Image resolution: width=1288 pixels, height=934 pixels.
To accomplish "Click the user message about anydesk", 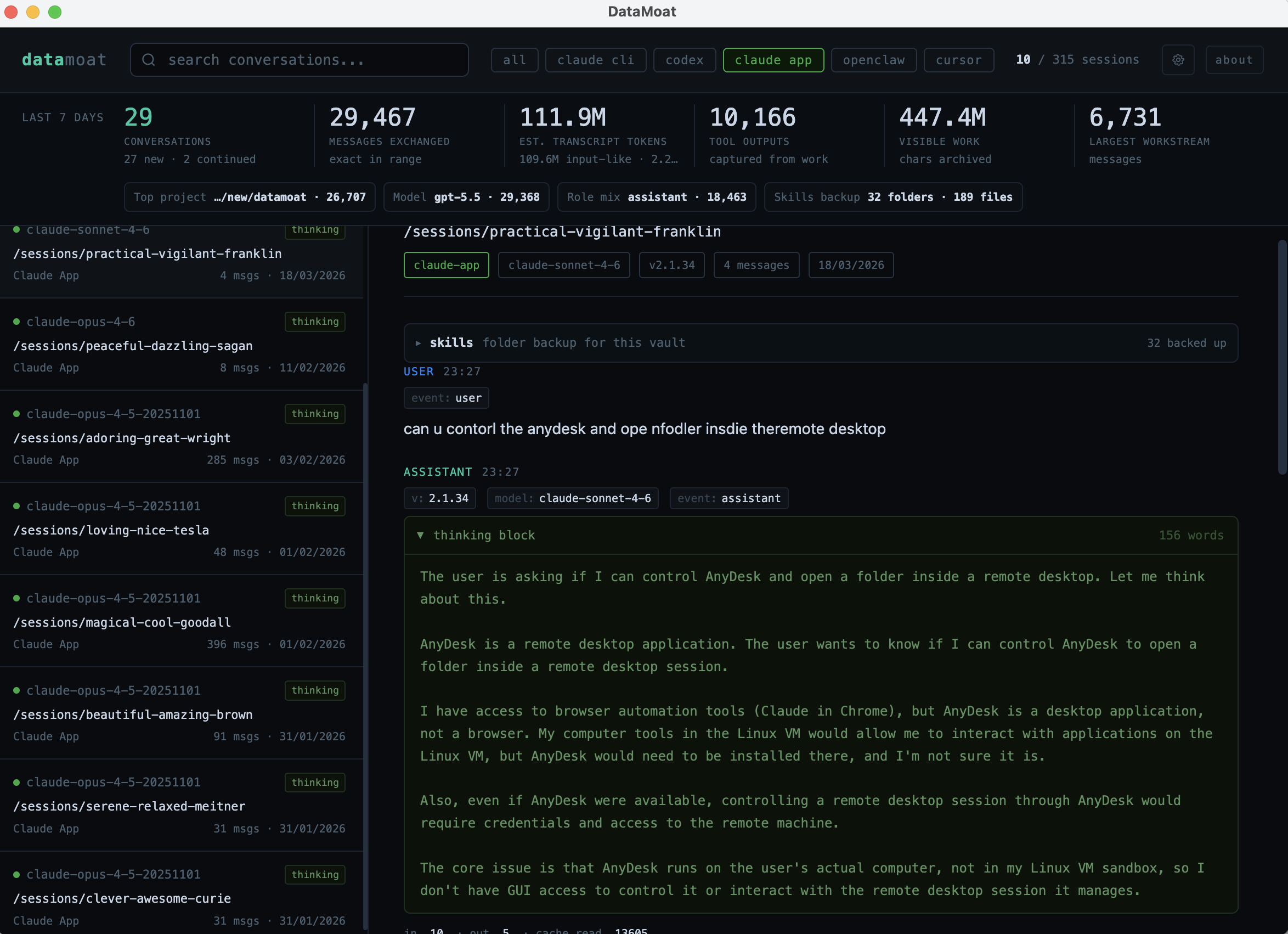I will [x=645, y=429].
